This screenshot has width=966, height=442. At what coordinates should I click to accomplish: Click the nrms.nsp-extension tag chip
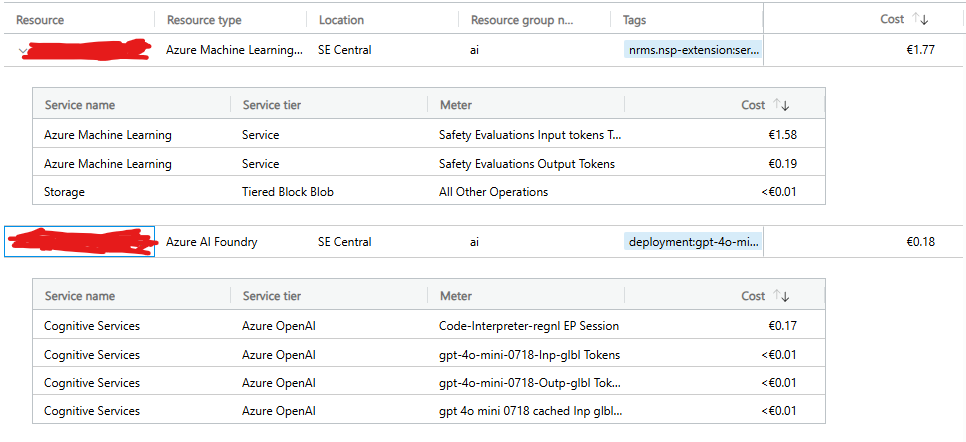tap(692, 49)
